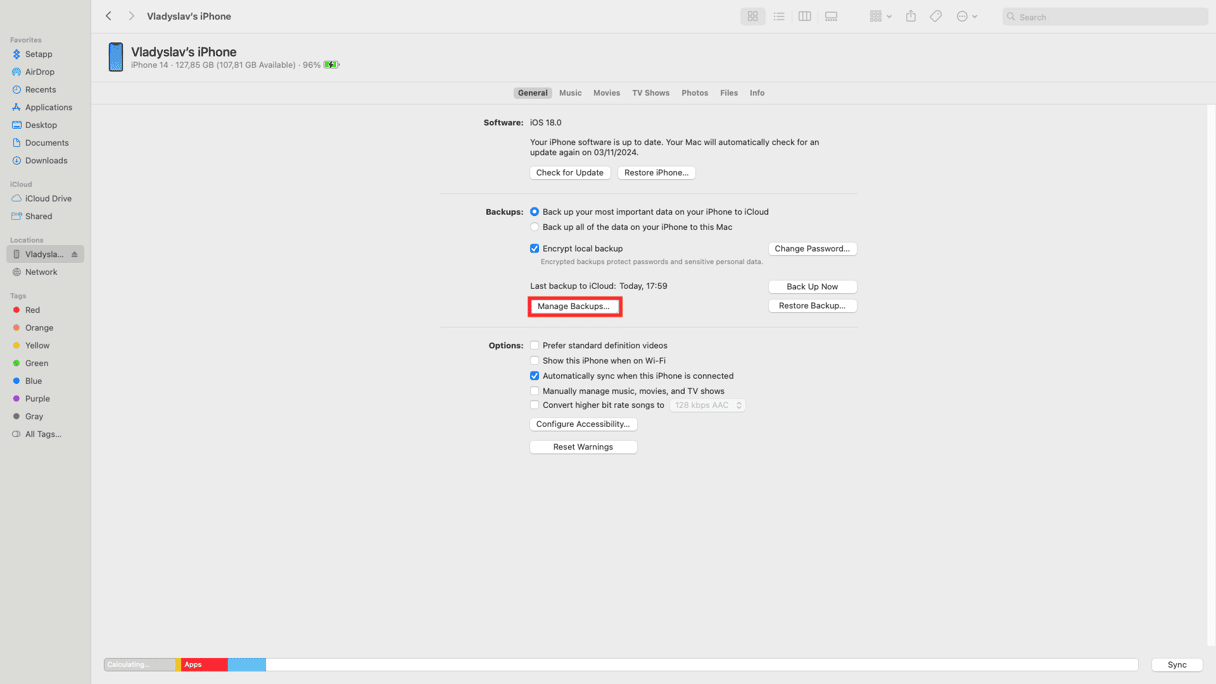Go back with the back arrow
Screen dimensions: 1216x684
tap(109, 17)
